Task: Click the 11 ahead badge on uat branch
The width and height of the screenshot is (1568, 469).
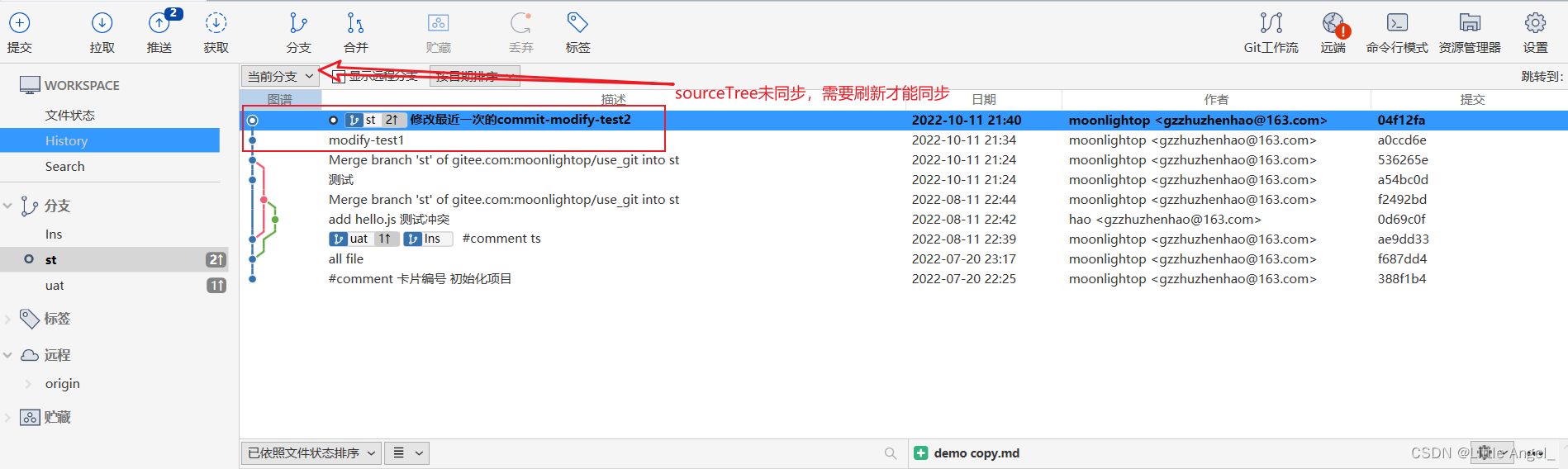Action: pos(216,286)
